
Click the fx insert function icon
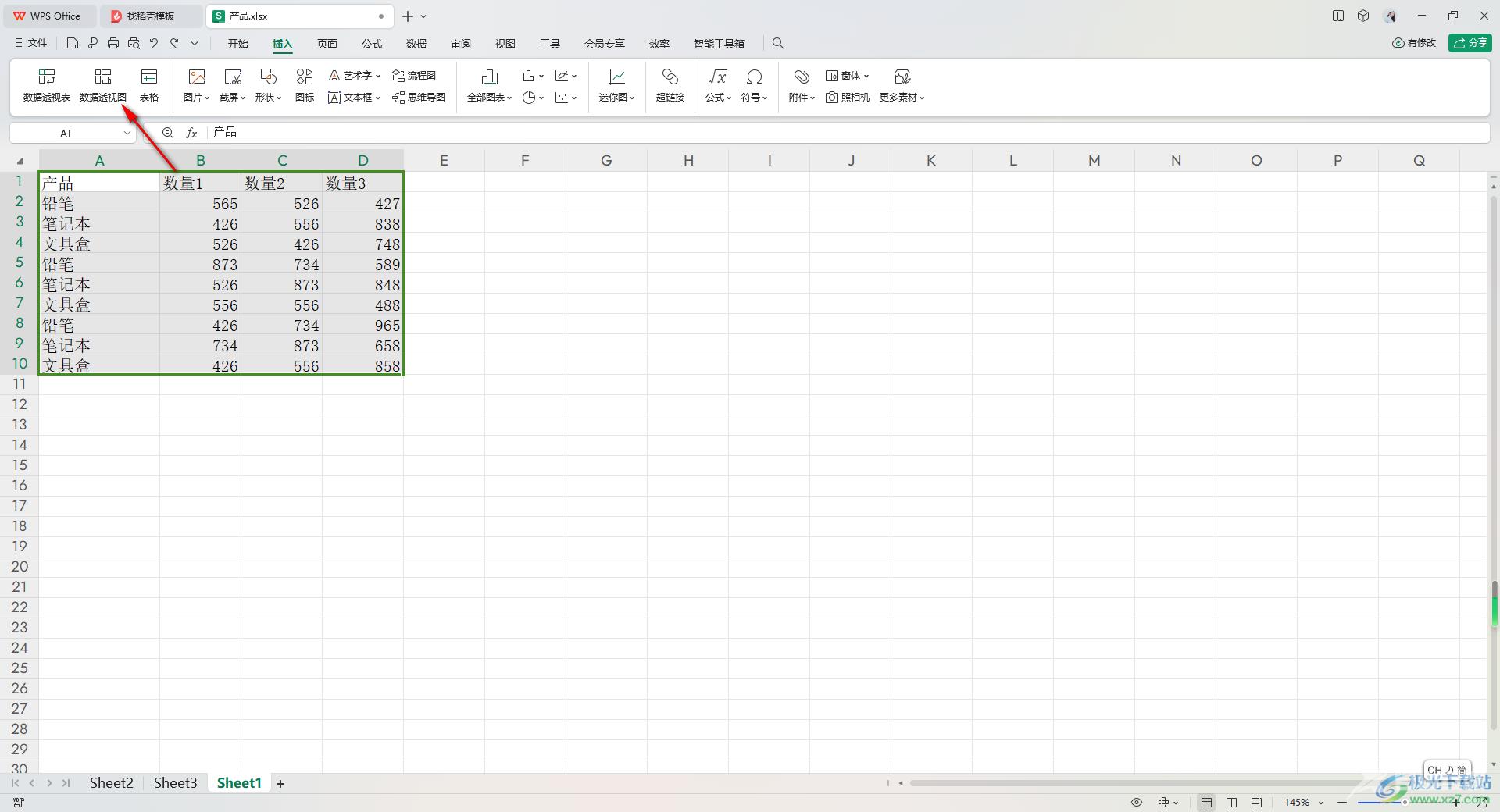(191, 133)
